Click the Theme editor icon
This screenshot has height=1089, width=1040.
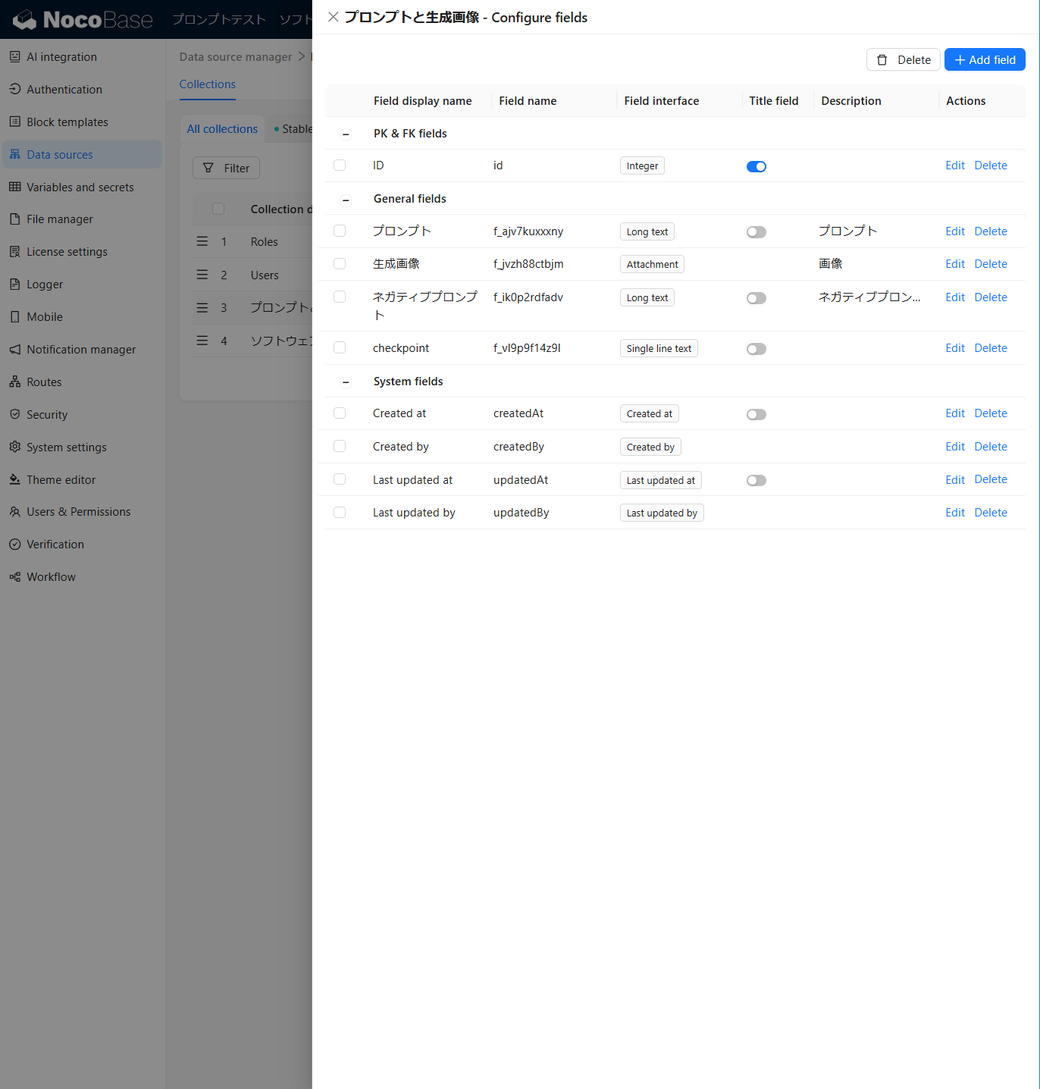[15, 480]
